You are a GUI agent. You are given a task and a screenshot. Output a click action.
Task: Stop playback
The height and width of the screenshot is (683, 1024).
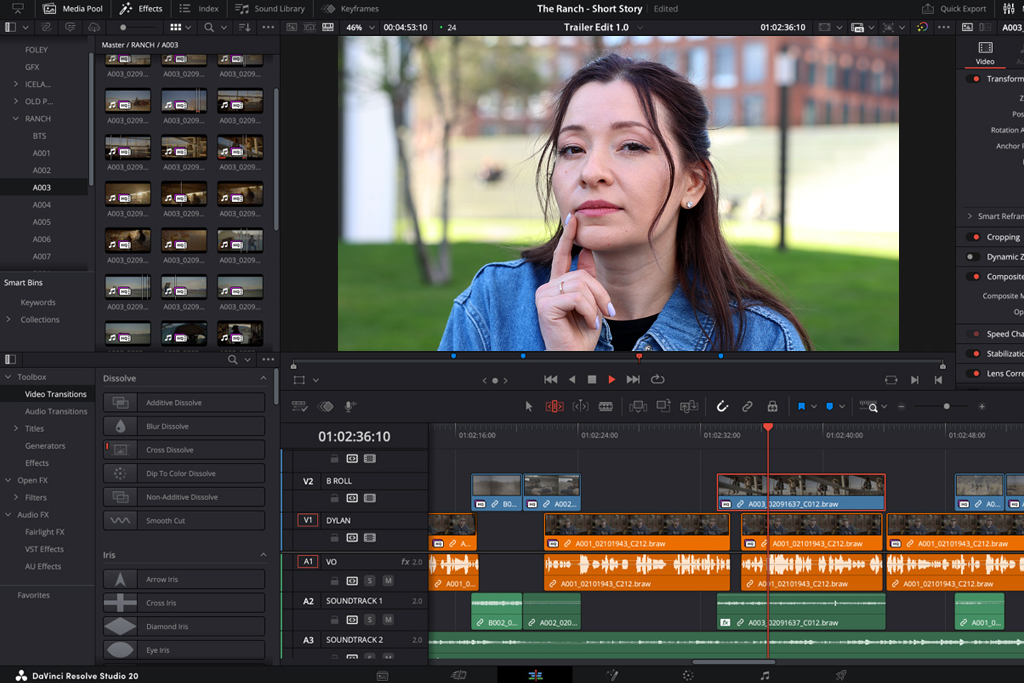point(592,379)
